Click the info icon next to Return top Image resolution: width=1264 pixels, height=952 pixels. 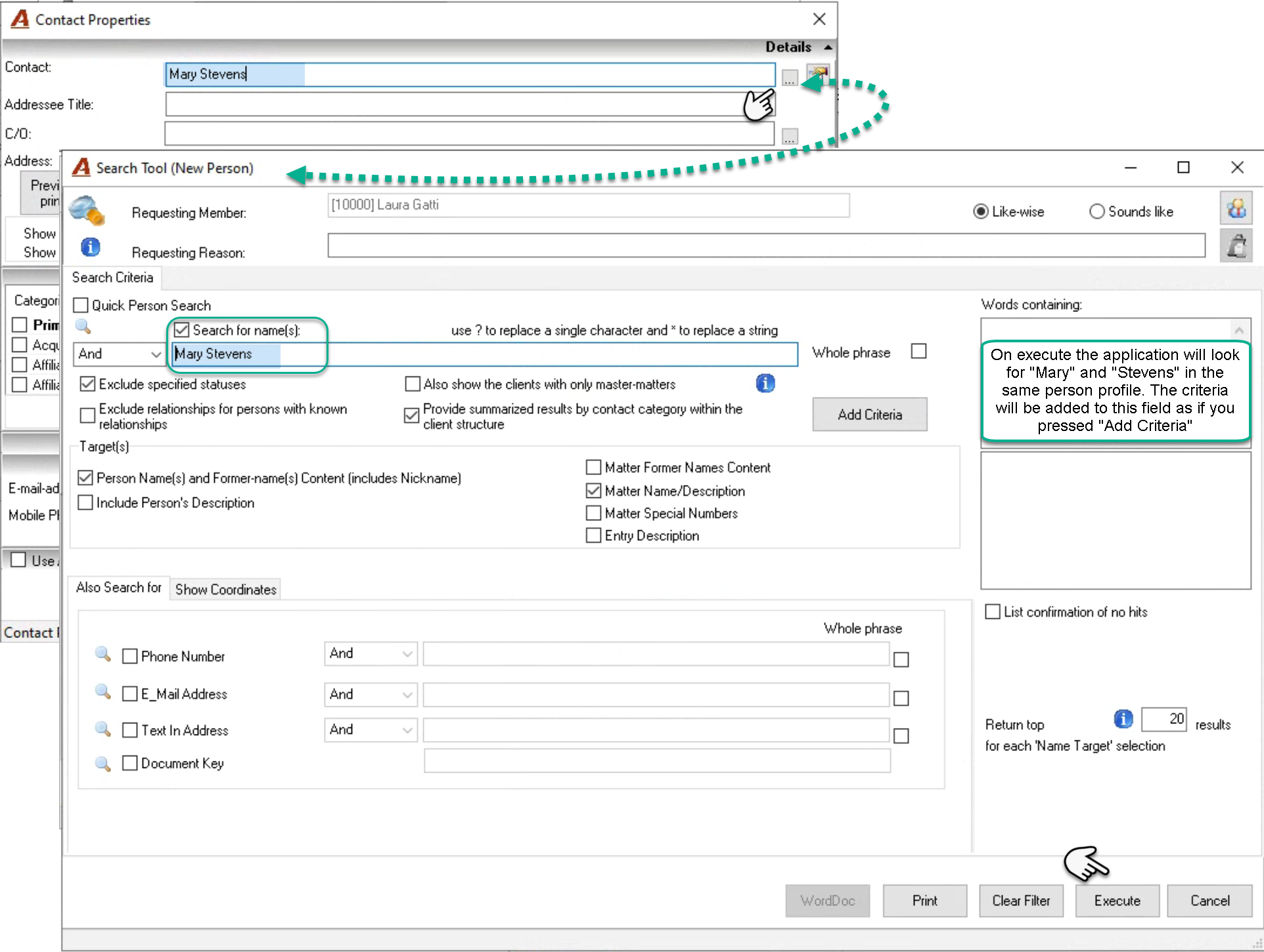1123,719
